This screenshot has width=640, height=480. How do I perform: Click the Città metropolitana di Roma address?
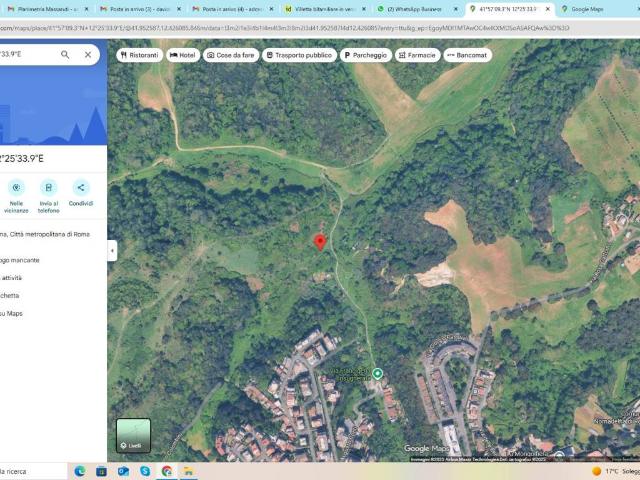click(x=45, y=234)
